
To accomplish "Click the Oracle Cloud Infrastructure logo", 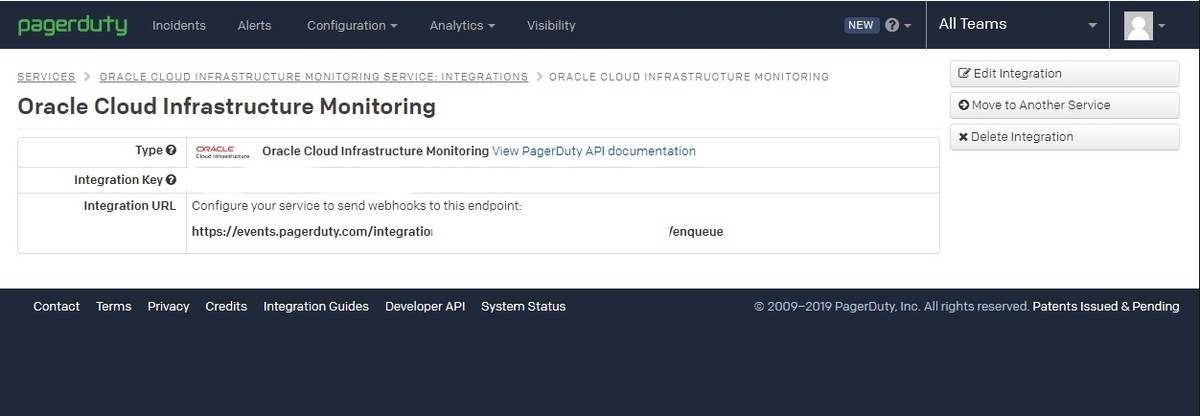I will click(222, 151).
